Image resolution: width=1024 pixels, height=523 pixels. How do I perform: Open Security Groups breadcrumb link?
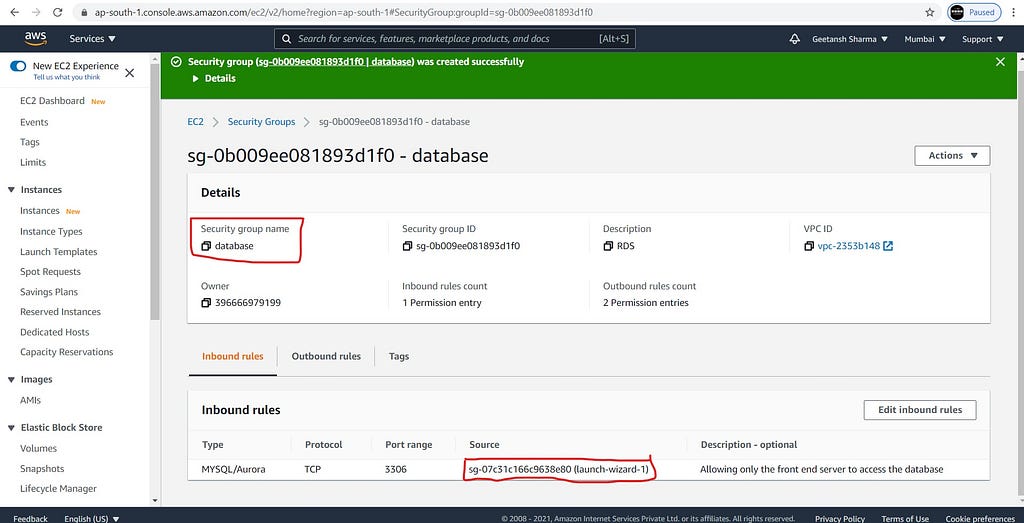pyautogui.click(x=261, y=122)
